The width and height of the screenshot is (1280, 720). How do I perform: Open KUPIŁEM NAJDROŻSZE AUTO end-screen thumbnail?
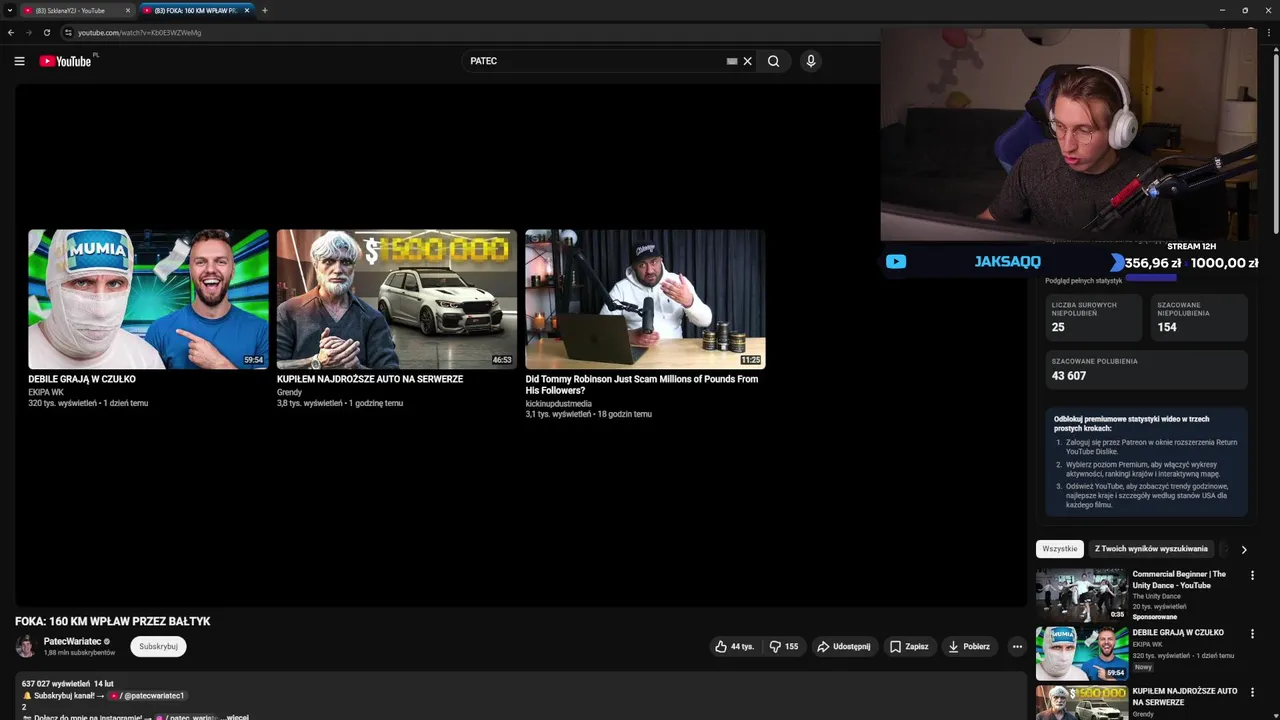(397, 299)
